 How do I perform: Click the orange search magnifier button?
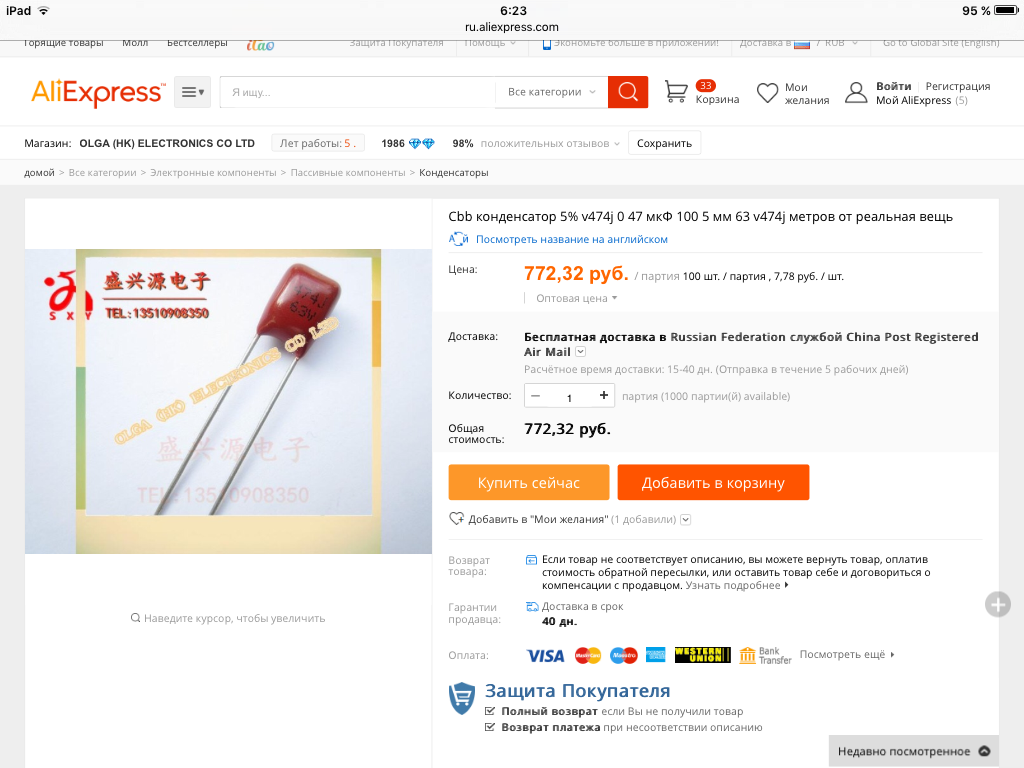[628, 92]
